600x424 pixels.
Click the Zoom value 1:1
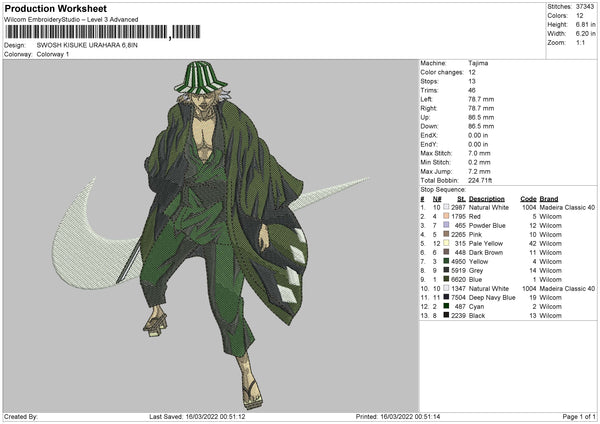580,42
